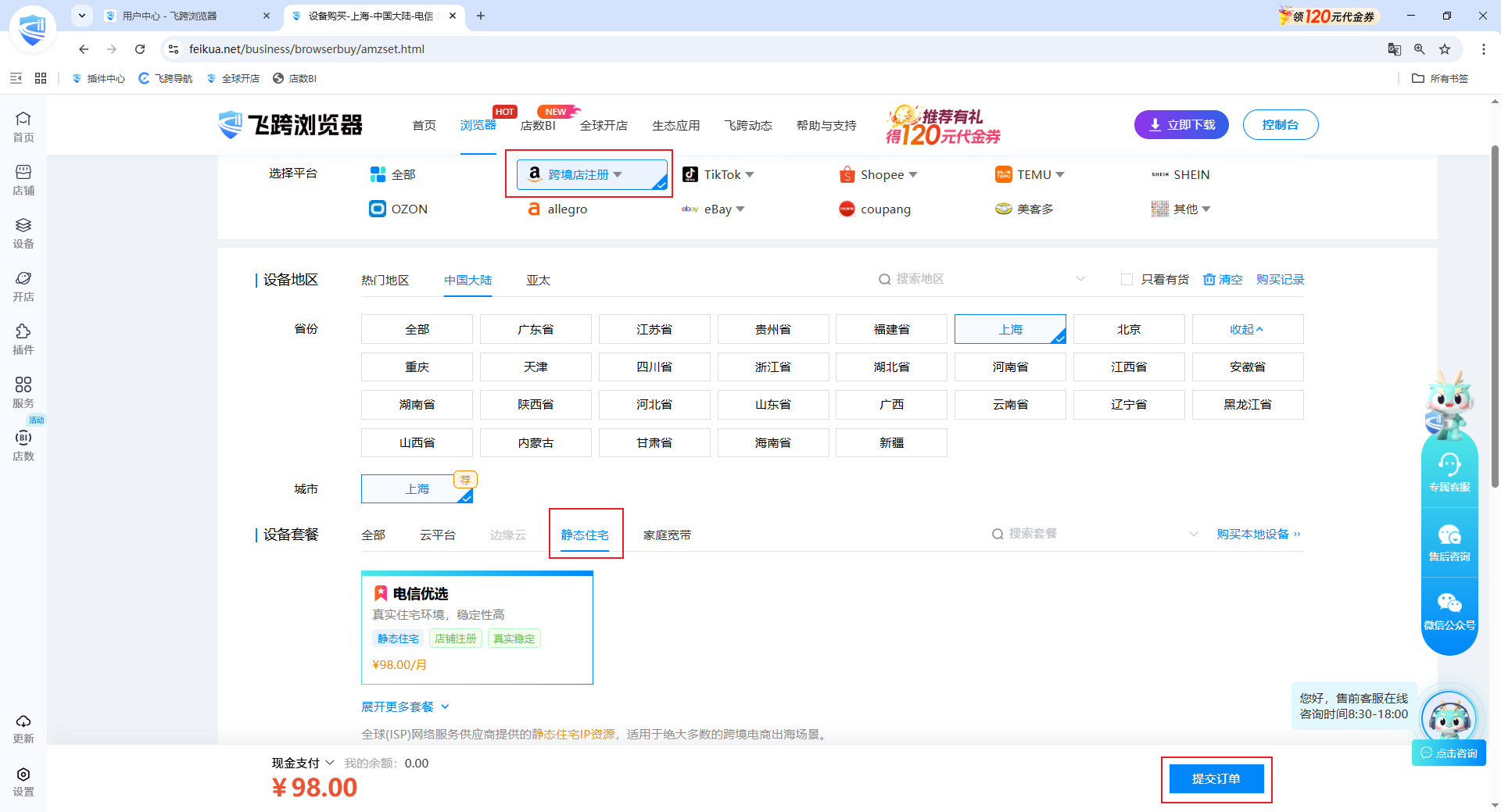Open the browser three-dot menu
This screenshot has height=812, width=1501.
click(x=1483, y=49)
